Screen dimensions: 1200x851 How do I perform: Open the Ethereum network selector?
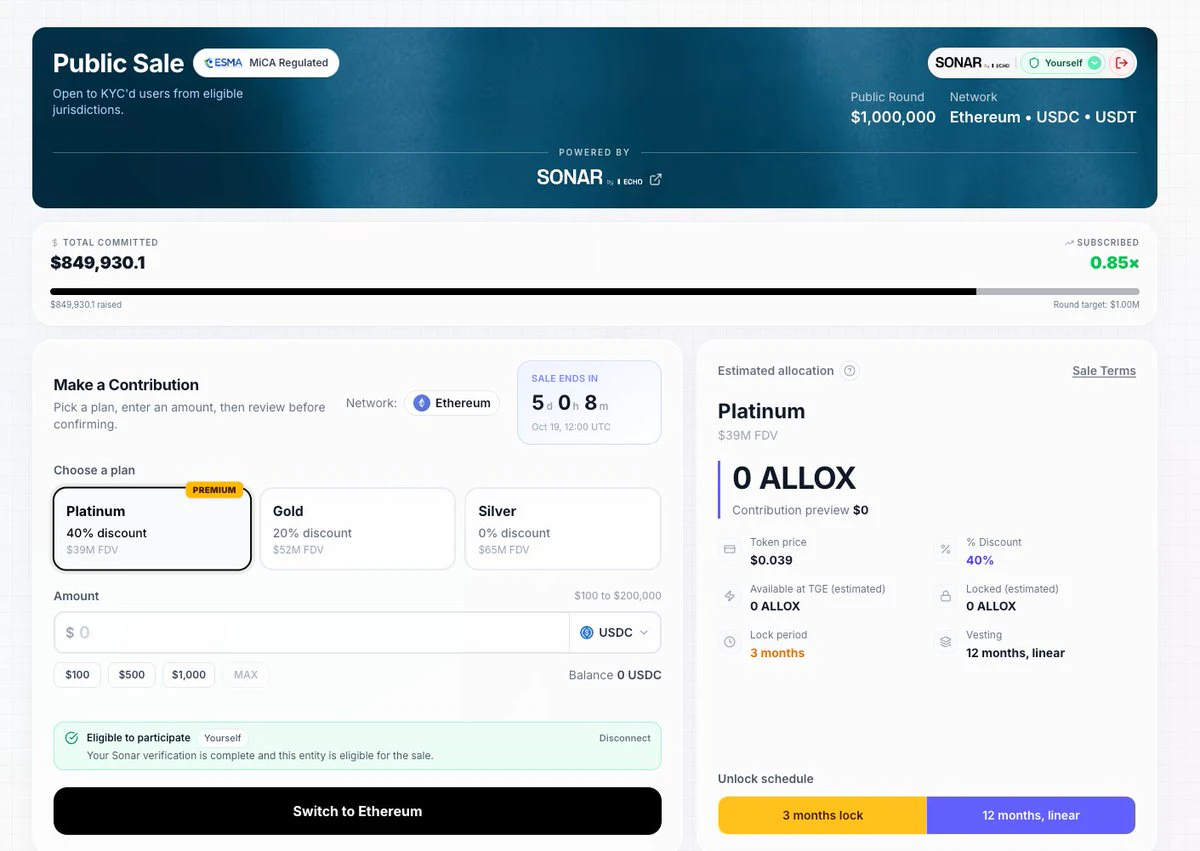pyautogui.click(x=452, y=403)
